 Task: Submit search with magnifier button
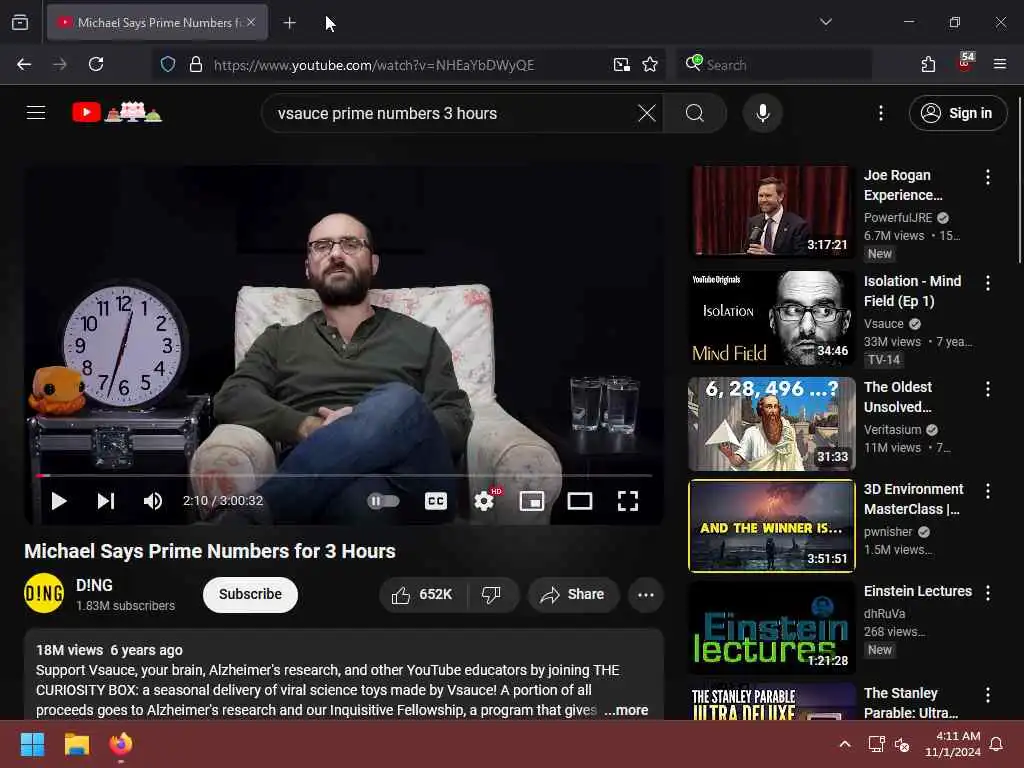695,113
